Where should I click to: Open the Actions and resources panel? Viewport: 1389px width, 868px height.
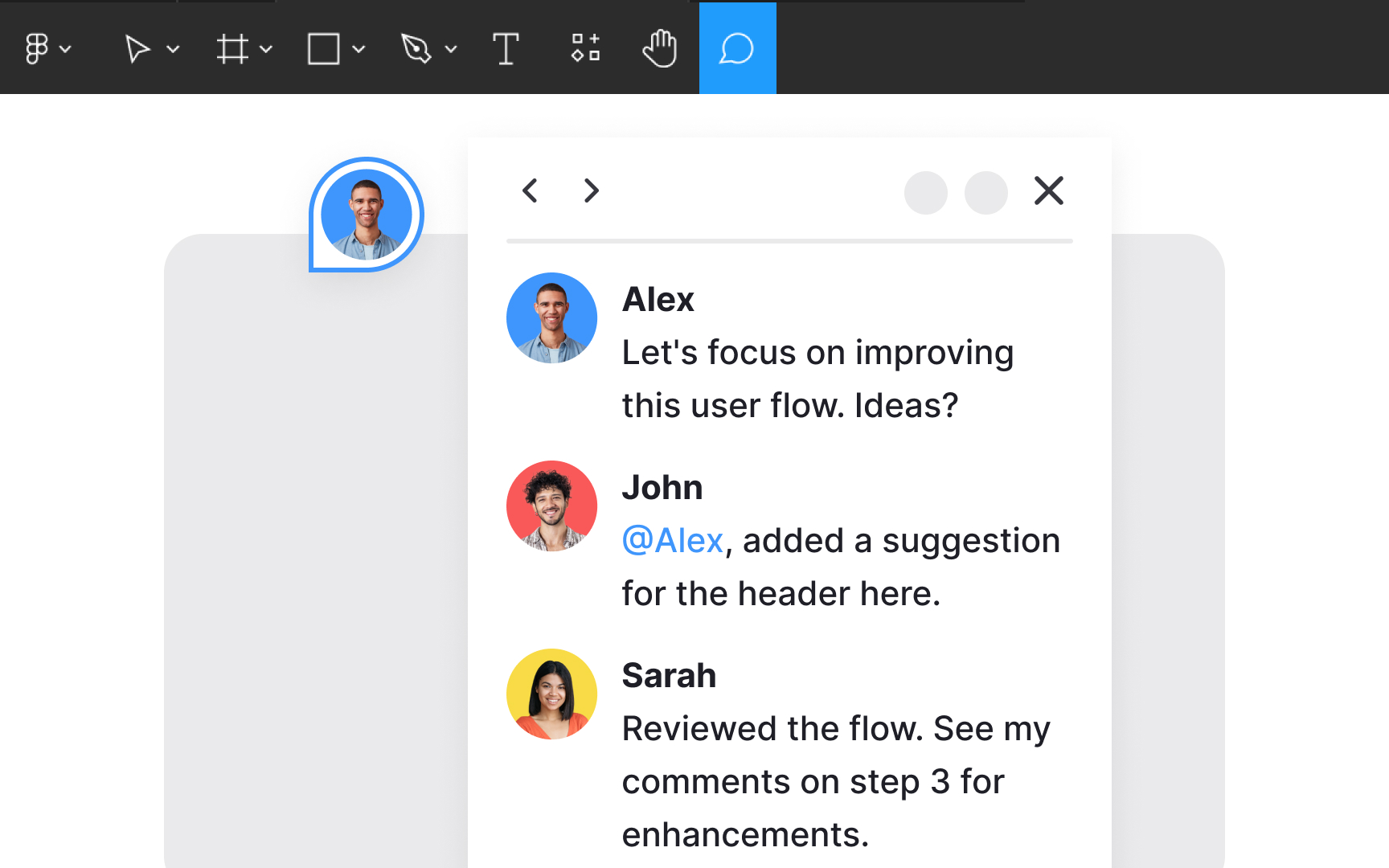tap(585, 48)
